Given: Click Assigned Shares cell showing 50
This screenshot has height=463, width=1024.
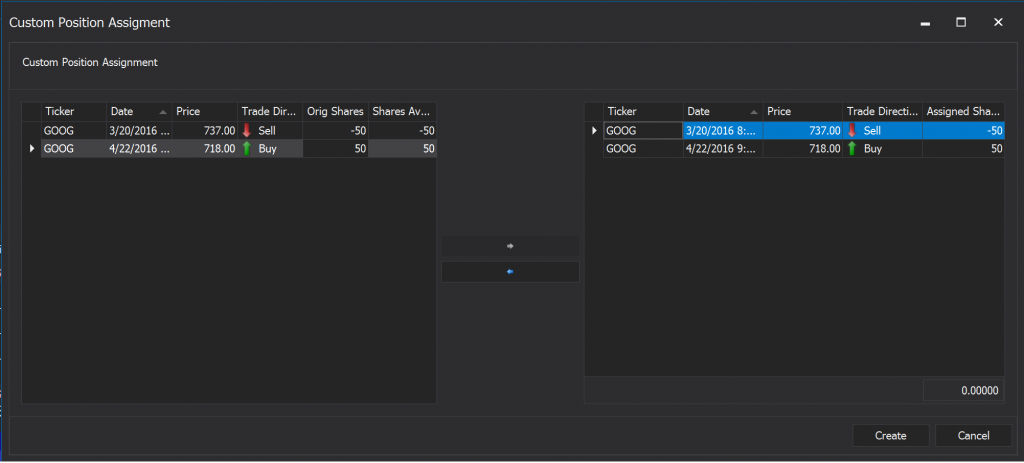Looking at the screenshot, I should click(963, 149).
